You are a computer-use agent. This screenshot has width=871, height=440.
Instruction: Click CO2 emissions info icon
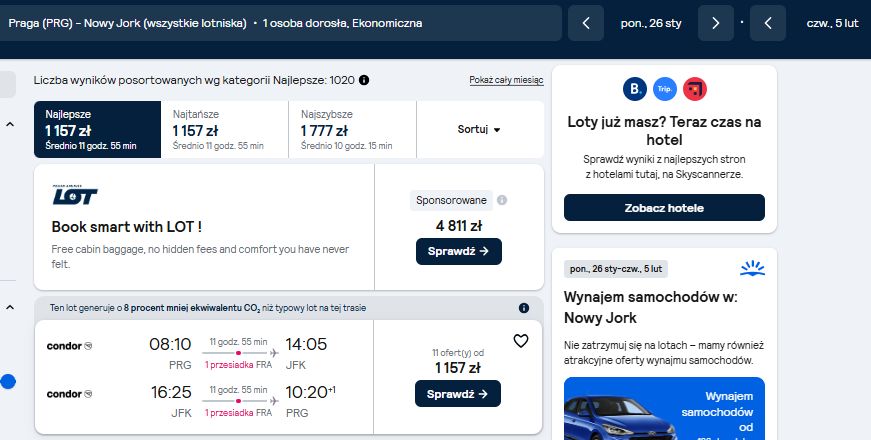click(523, 308)
